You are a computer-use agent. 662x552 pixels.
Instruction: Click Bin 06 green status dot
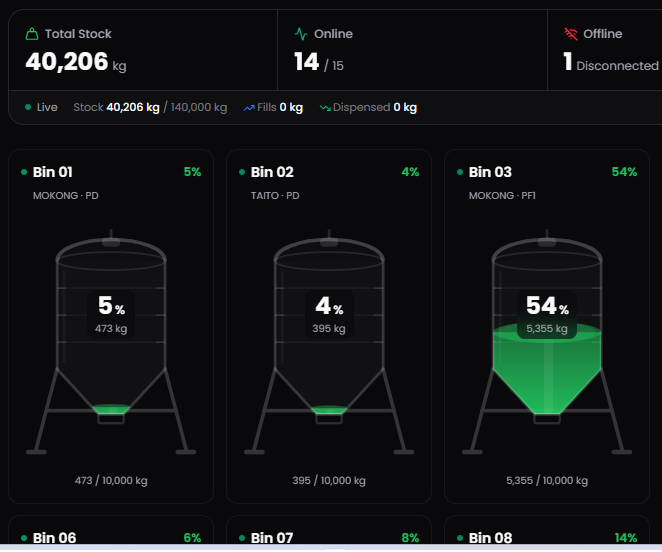[x=24, y=538]
